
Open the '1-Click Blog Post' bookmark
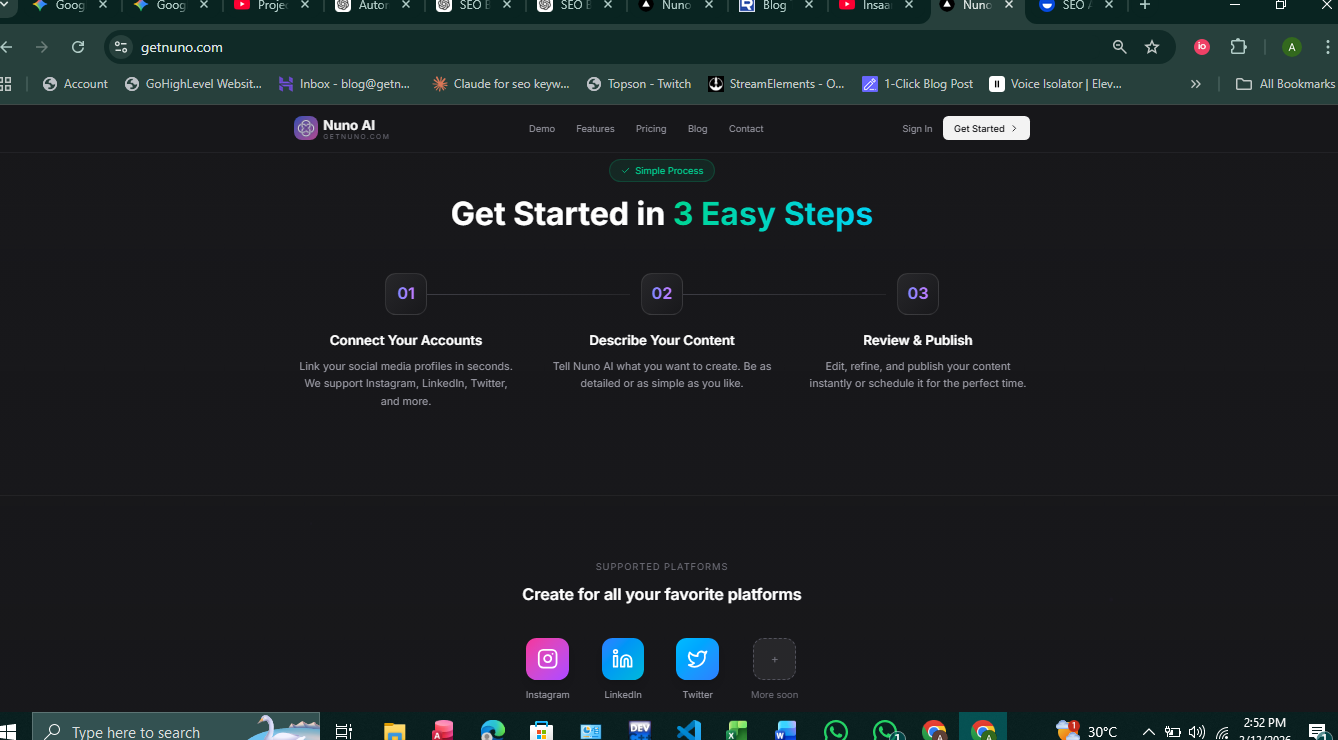[917, 84]
